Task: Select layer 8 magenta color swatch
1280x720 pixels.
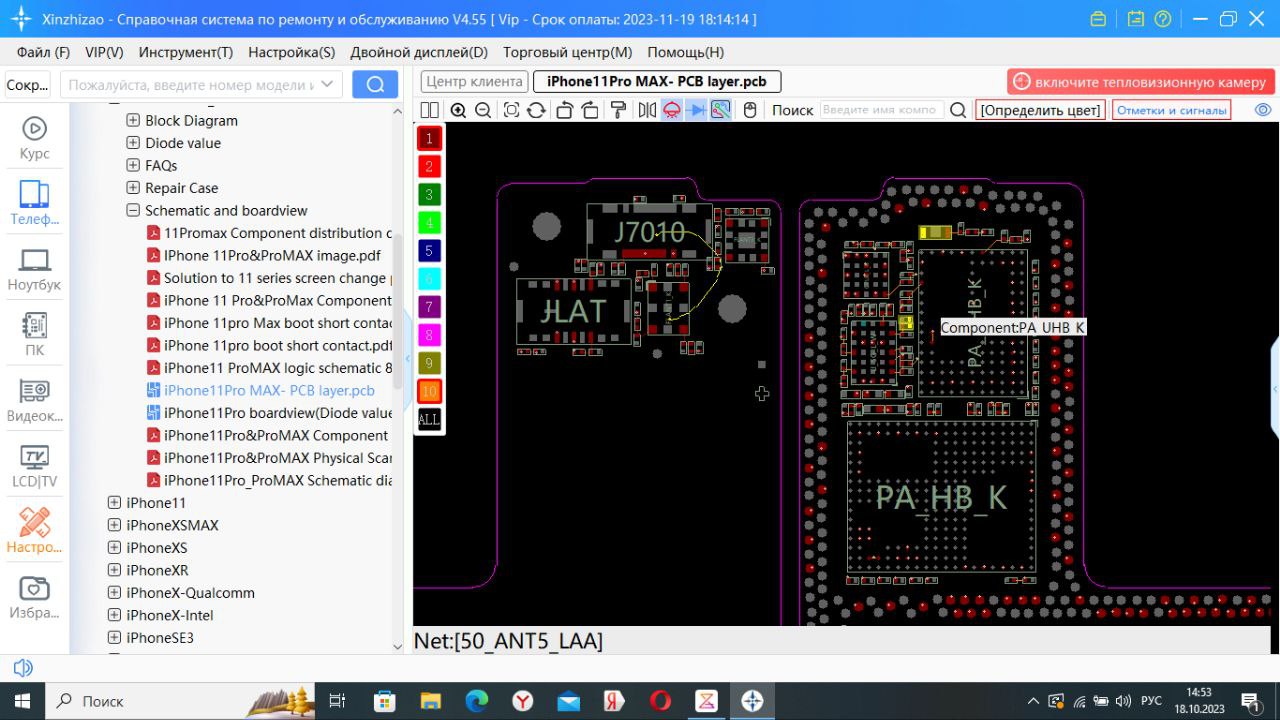Action: [429, 335]
